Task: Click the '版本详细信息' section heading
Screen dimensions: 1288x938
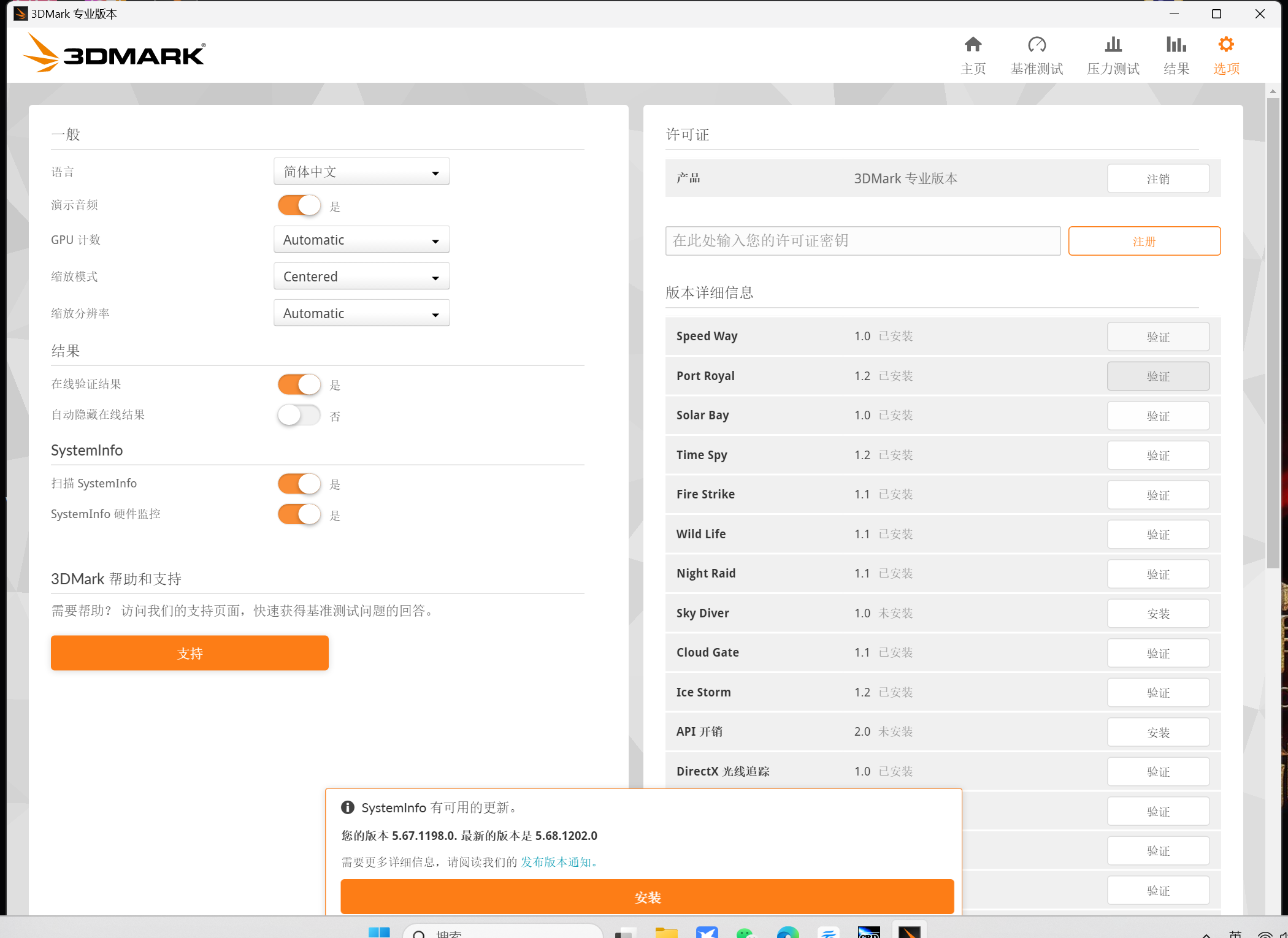Action: click(x=709, y=292)
